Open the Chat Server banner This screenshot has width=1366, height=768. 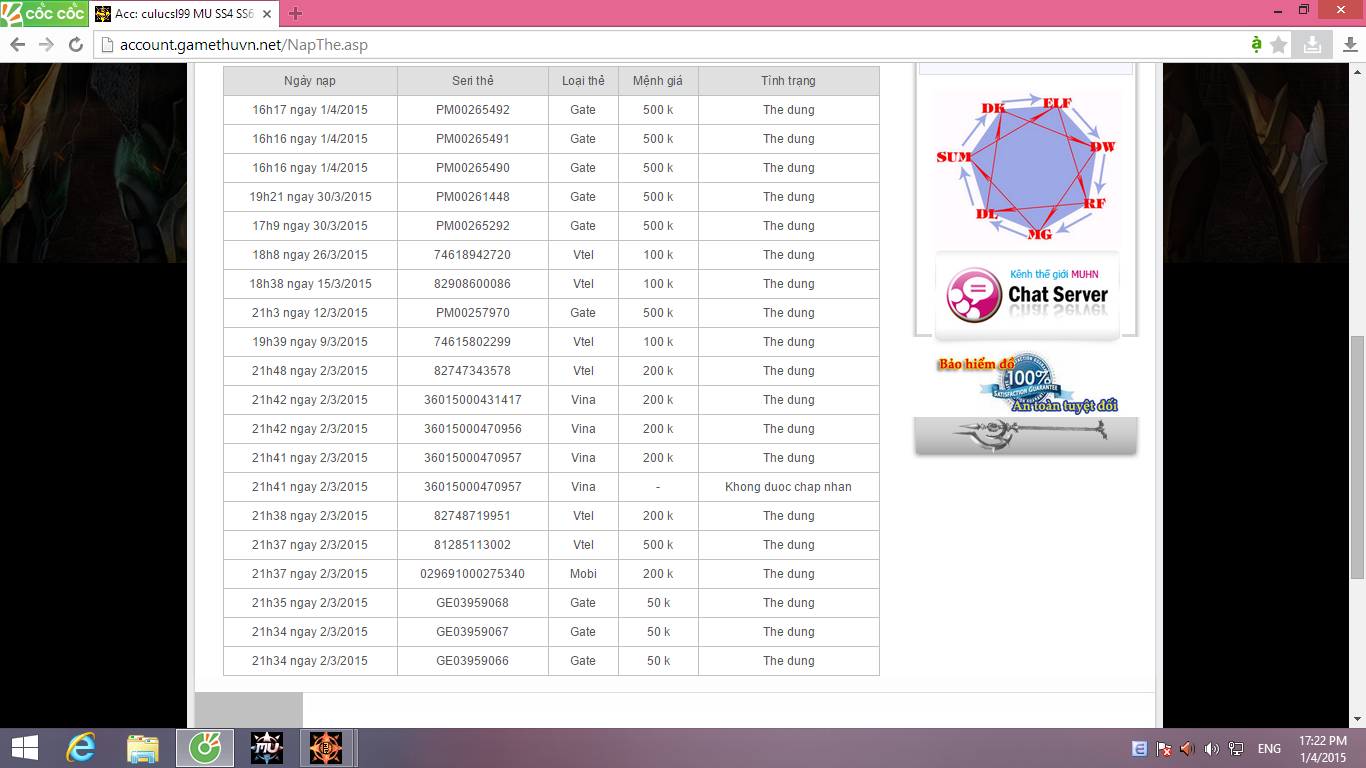(1027, 295)
